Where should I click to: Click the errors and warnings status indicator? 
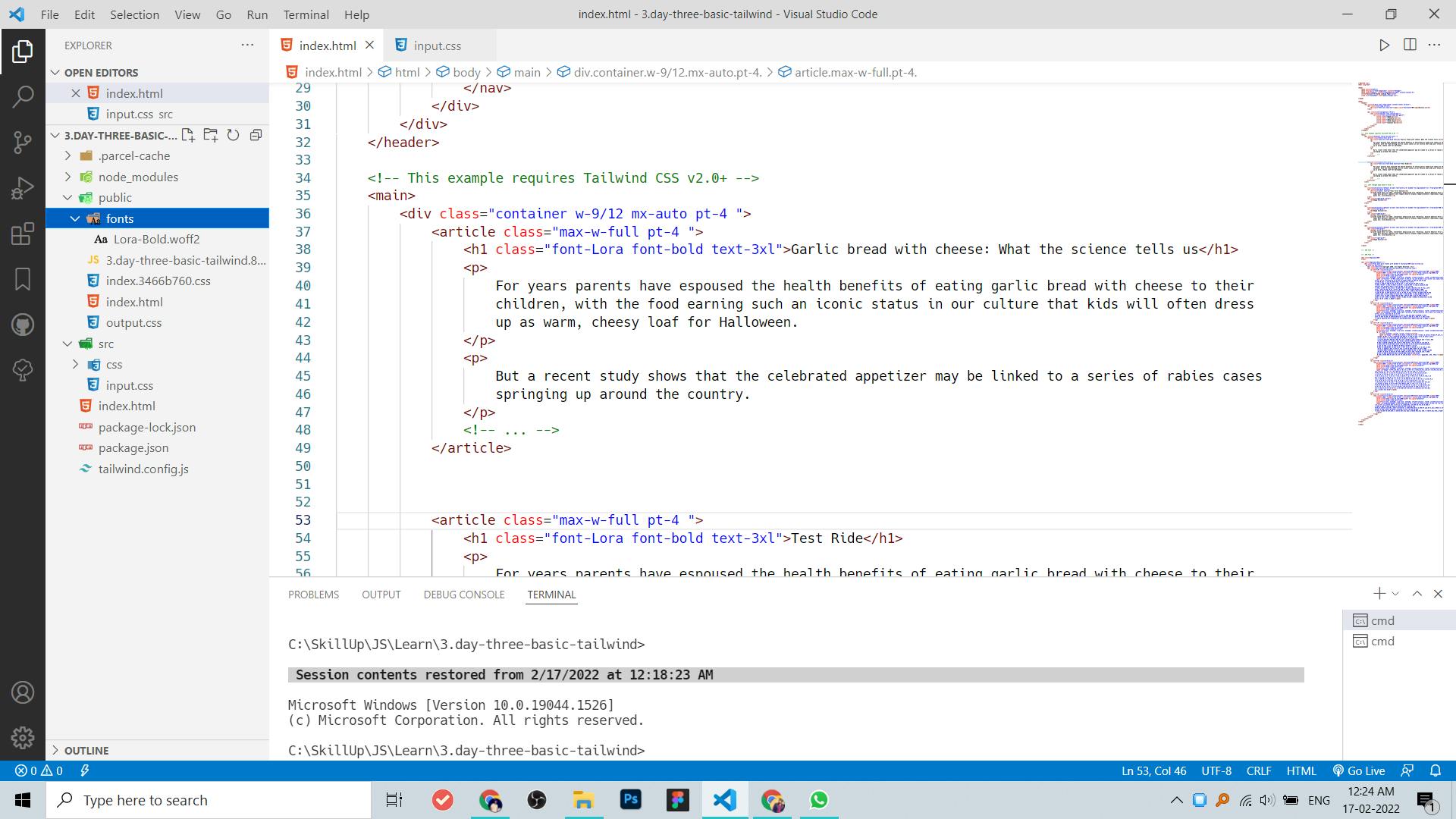(39, 770)
